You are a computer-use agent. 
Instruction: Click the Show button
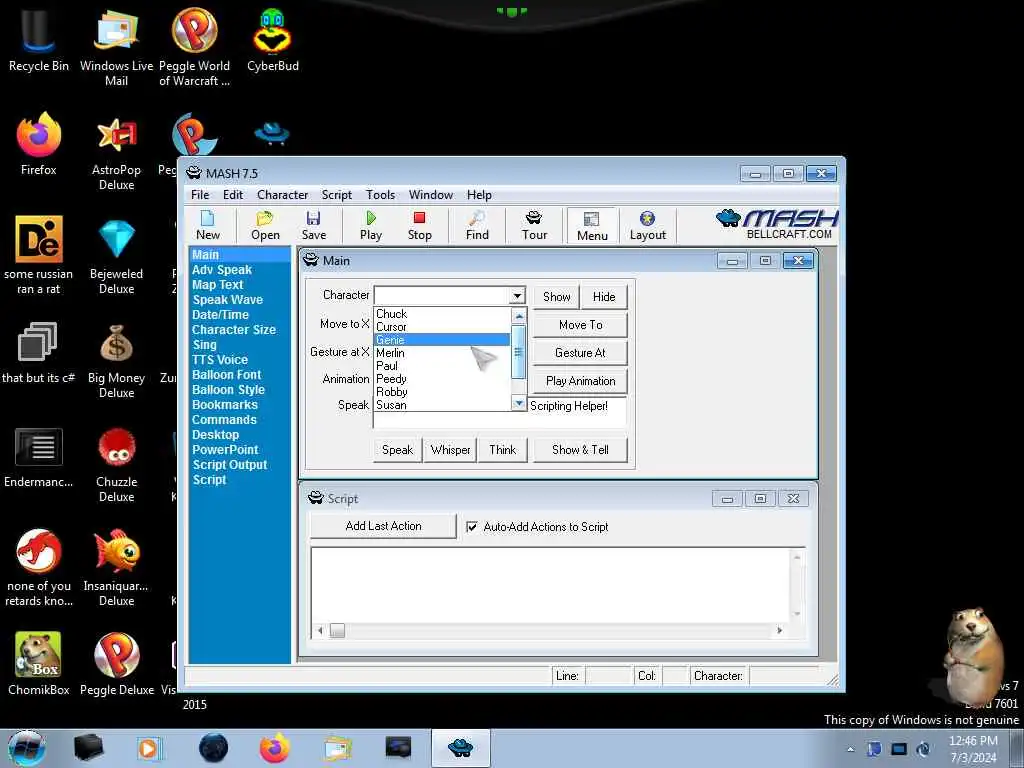(x=556, y=296)
